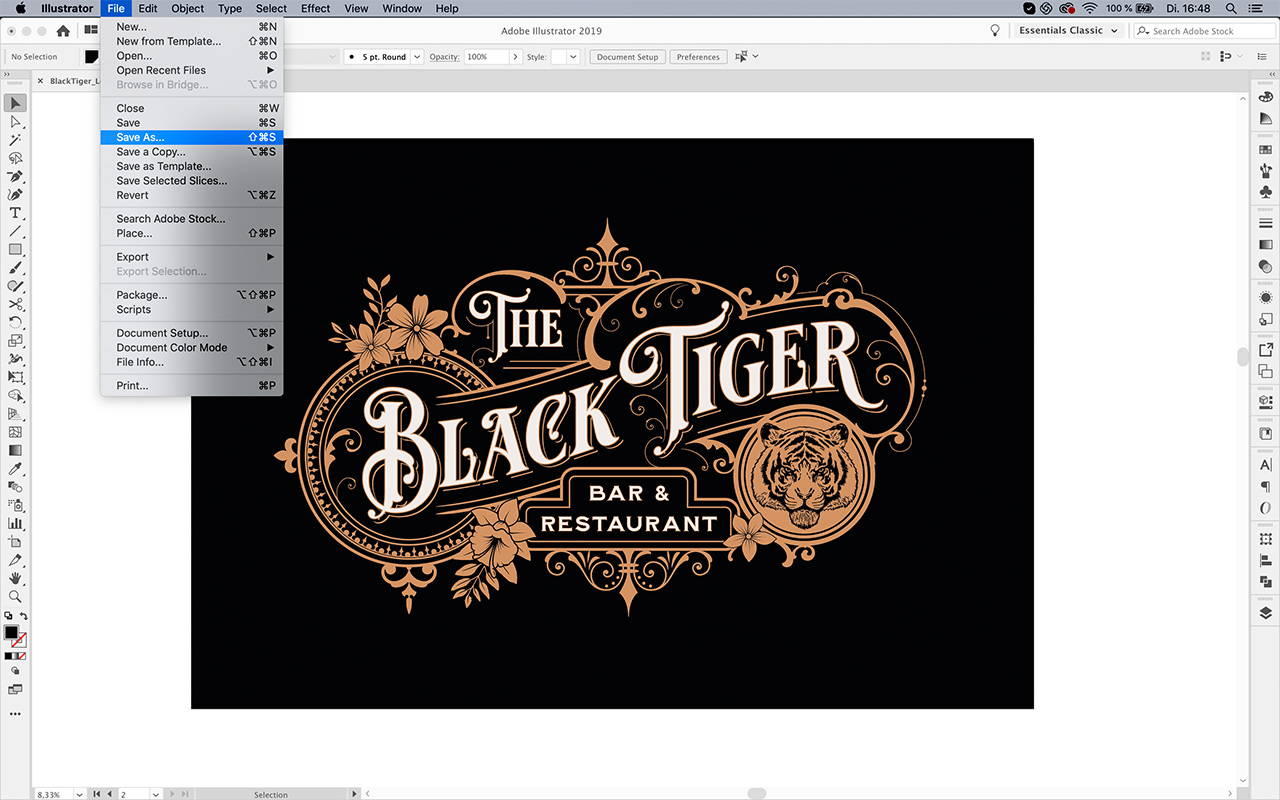Viewport: 1280px width, 800px height.
Task: Click Place... in the File menu
Action: coord(190,233)
